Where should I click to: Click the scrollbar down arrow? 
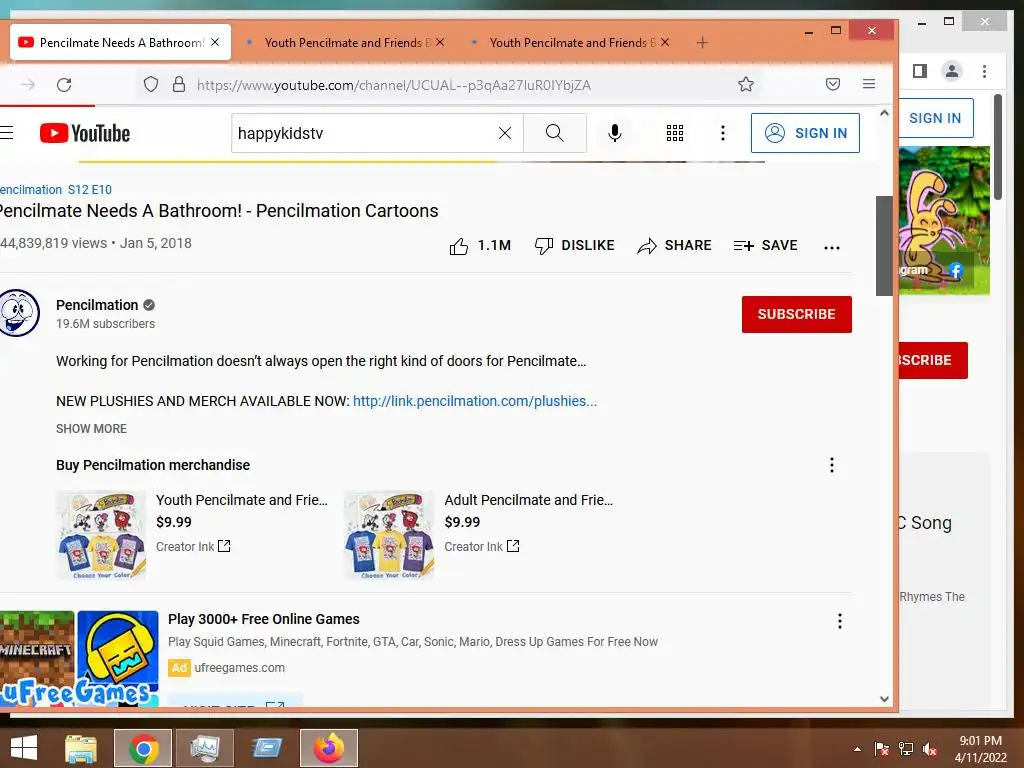click(884, 699)
